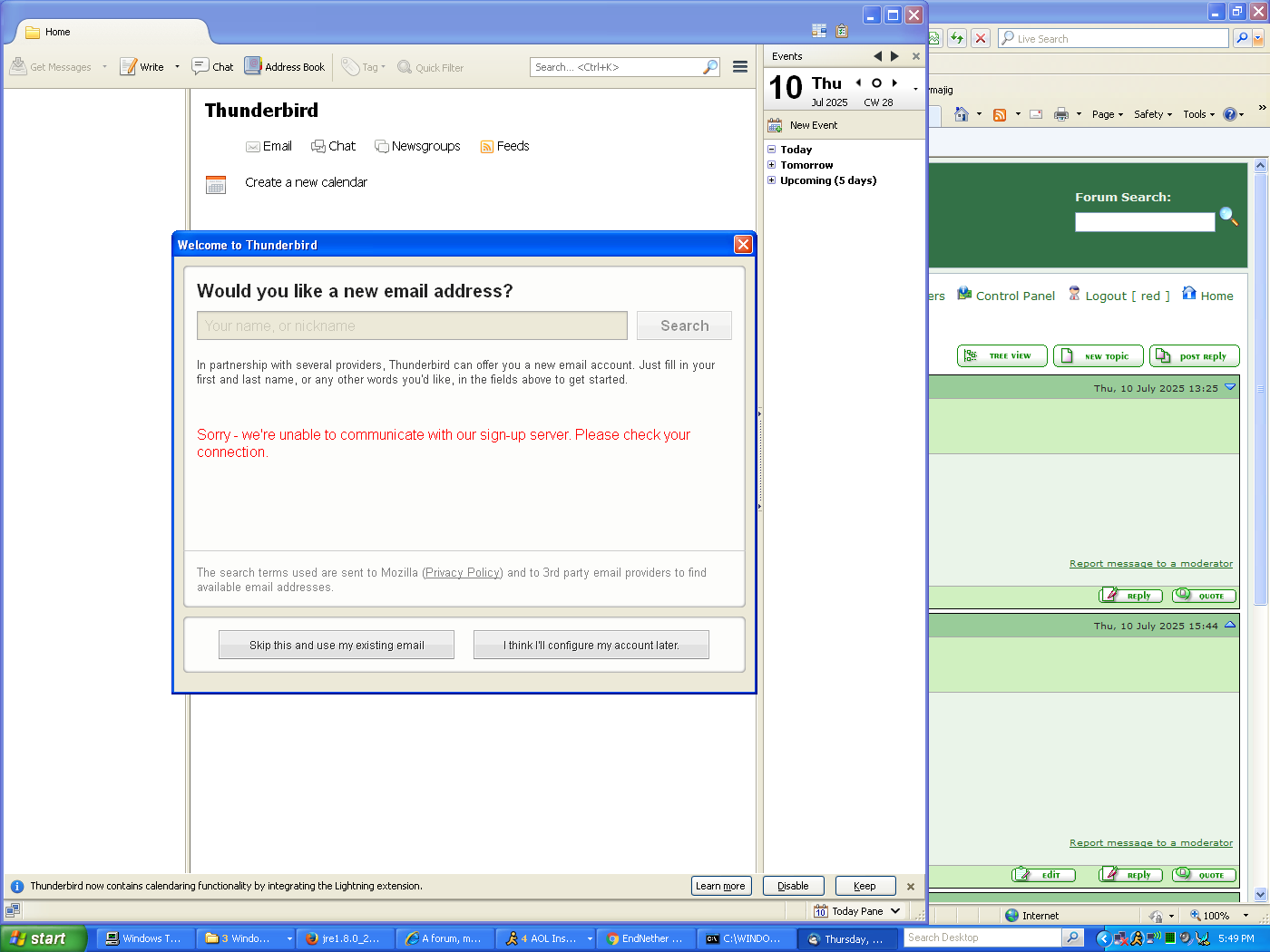This screenshot has height=952, width=1270.
Task: Click the Forum Search magnifier icon
Action: (x=1228, y=216)
